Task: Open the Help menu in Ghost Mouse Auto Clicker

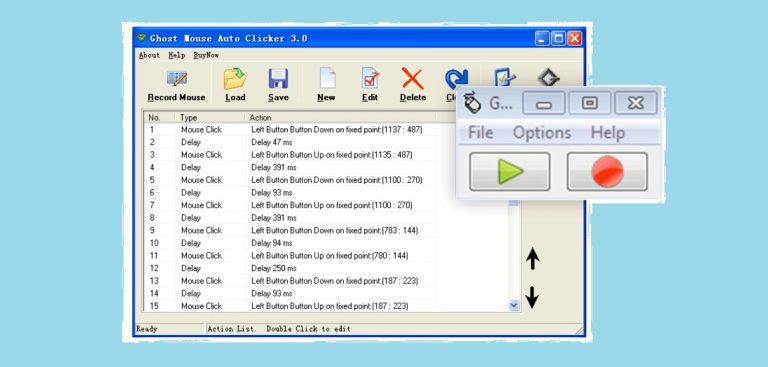Action: pos(177,55)
